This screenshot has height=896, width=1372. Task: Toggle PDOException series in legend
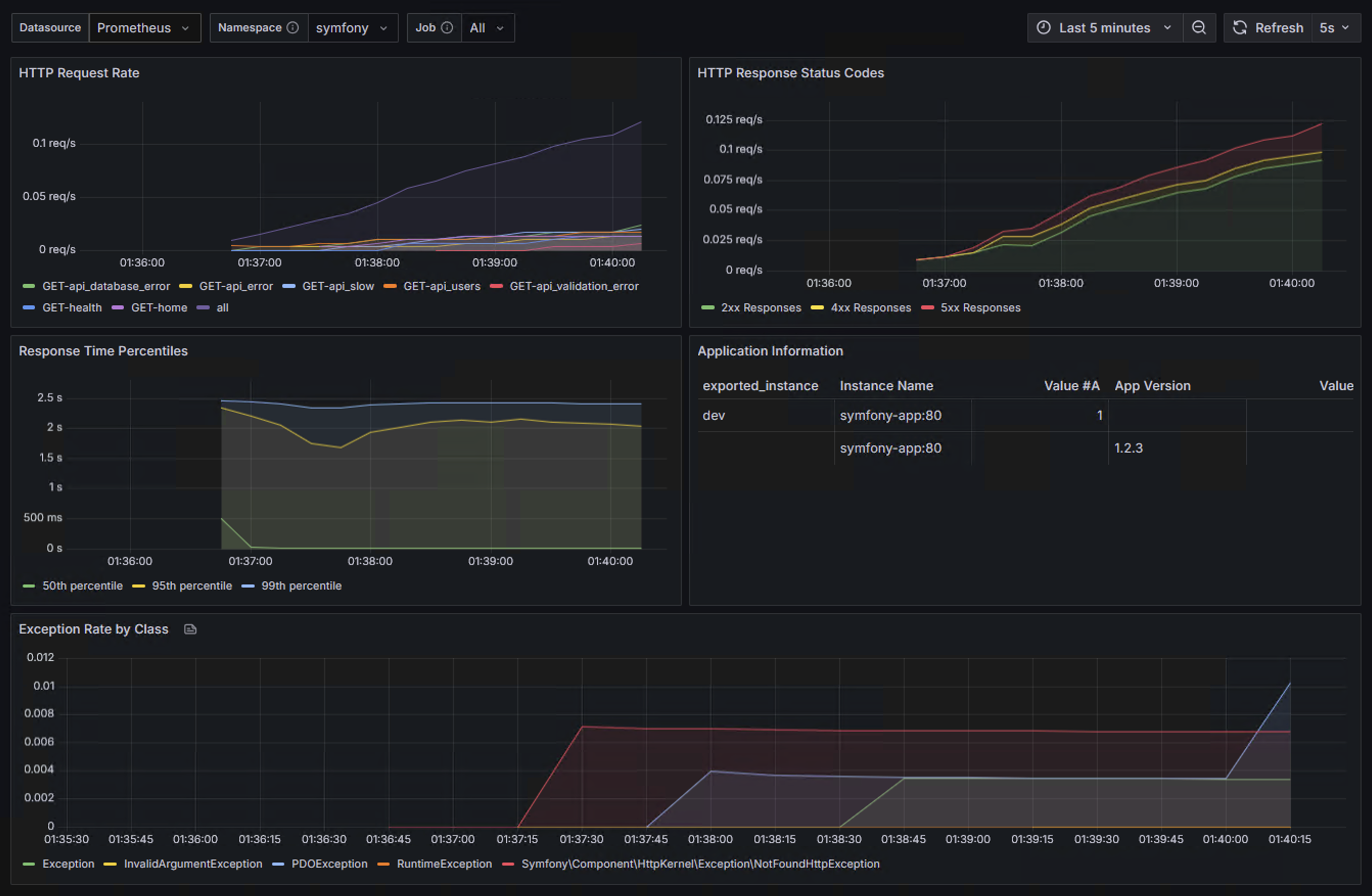click(329, 864)
